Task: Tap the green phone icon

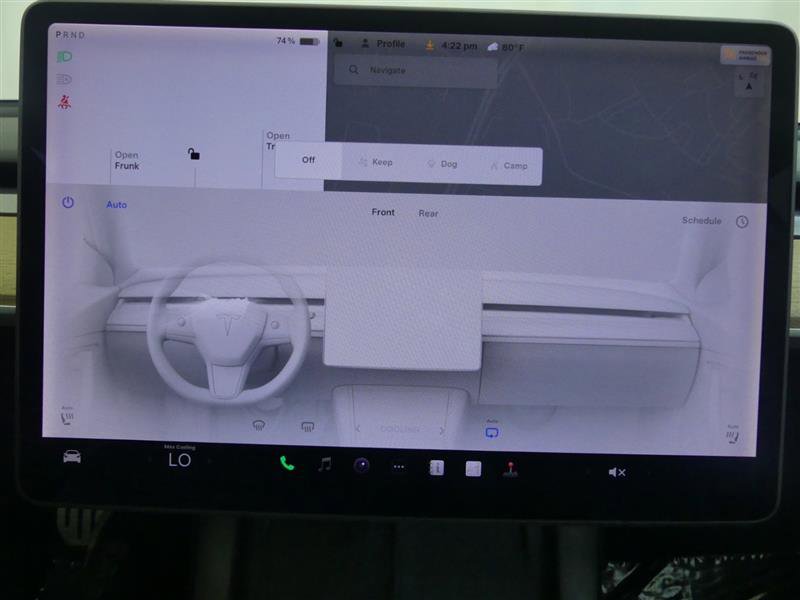Action: 288,463
